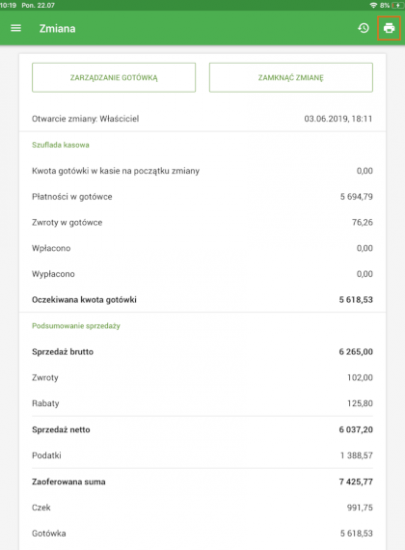Select the Płatności w gotówce row
Image resolution: width=405 pixels, height=550 pixels.
tap(202, 197)
